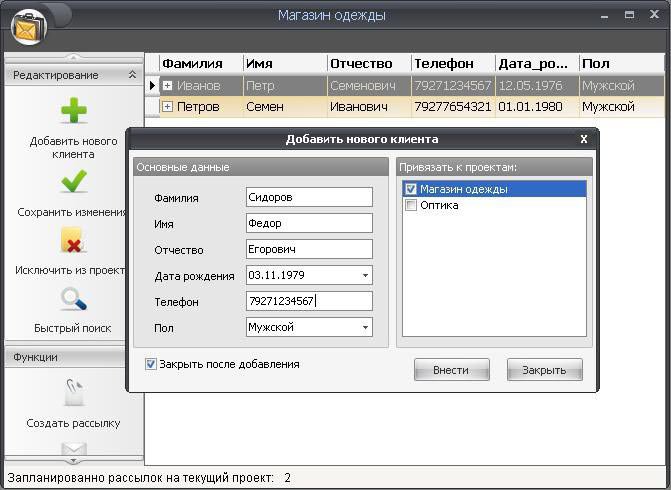
Task: Open the application menu briefcase logo
Action: (x=28, y=27)
